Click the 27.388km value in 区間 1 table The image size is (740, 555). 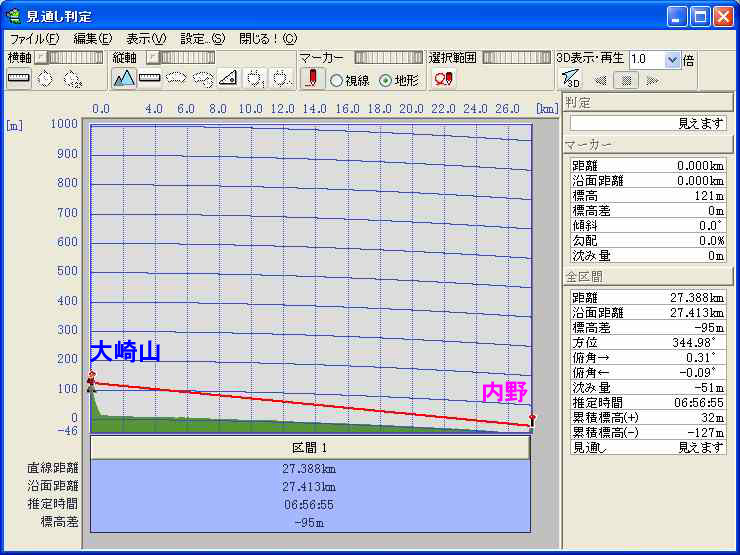tap(310, 469)
